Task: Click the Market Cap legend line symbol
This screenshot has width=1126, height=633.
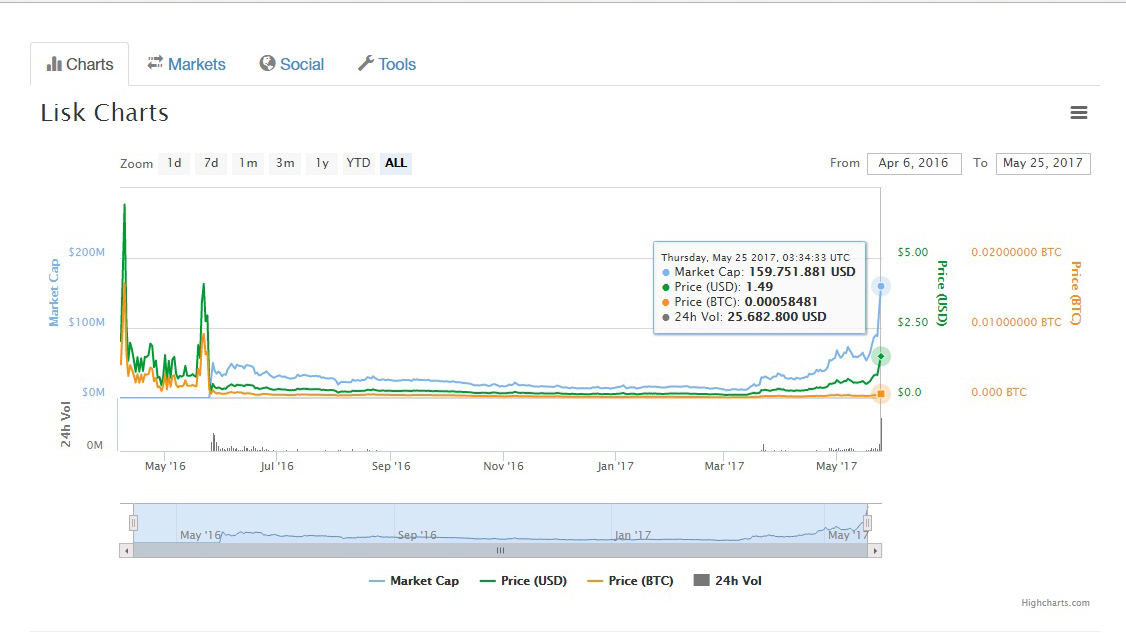Action: [377, 581]
